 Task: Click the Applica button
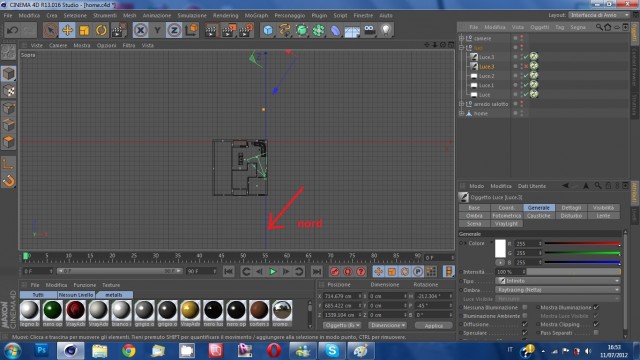433,325
